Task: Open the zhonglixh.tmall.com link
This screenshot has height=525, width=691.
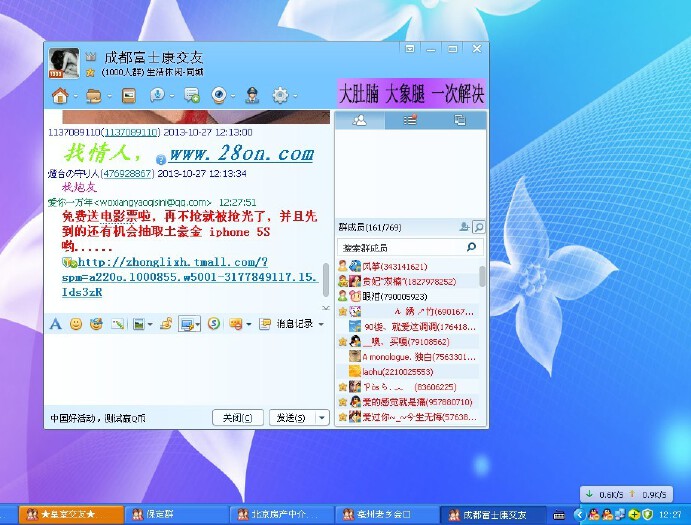Action: coord(190,277)
